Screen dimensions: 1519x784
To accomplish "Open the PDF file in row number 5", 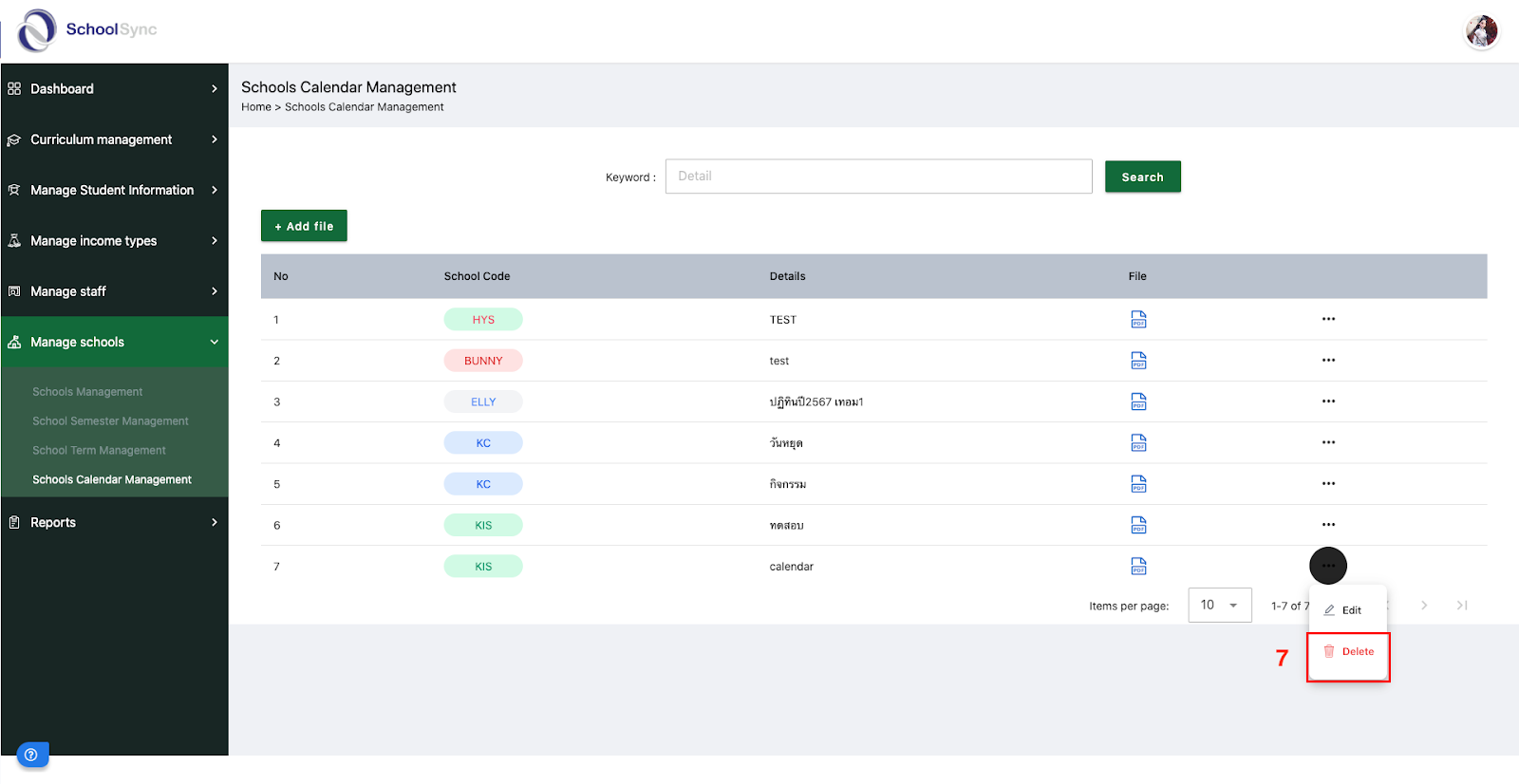I will coord(1138,484).
